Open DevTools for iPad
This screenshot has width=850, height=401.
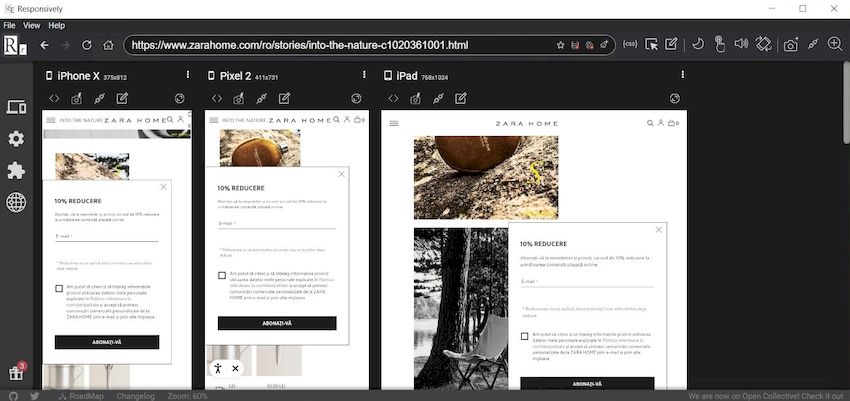pyautogui.click(x=394, y=98)
